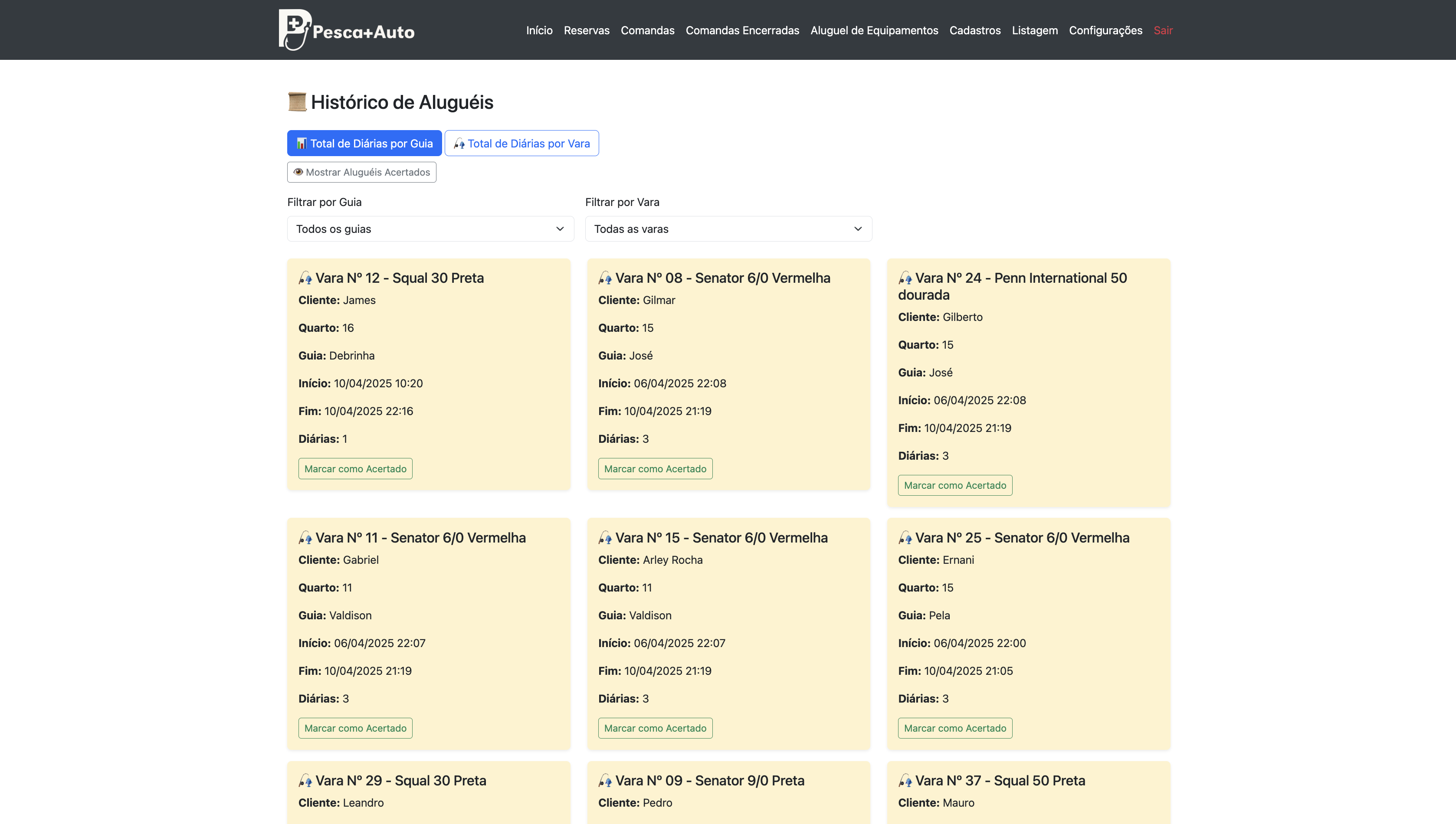Viewport: 1456px width, 824px height.
Task: Click the fishing rod icon on Vara Nº 09 card
Action: (605, 781)
